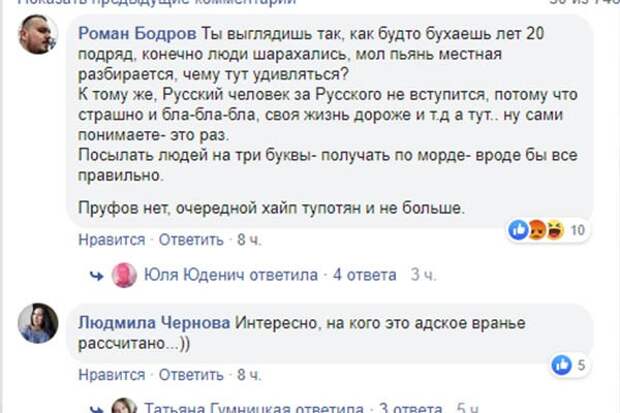The height and width of the screenshot is (413, 620).
Task: Open the 8 ч. timestamp on Бодров's comment
Action: pyautogui.click(x=249, y=240)
